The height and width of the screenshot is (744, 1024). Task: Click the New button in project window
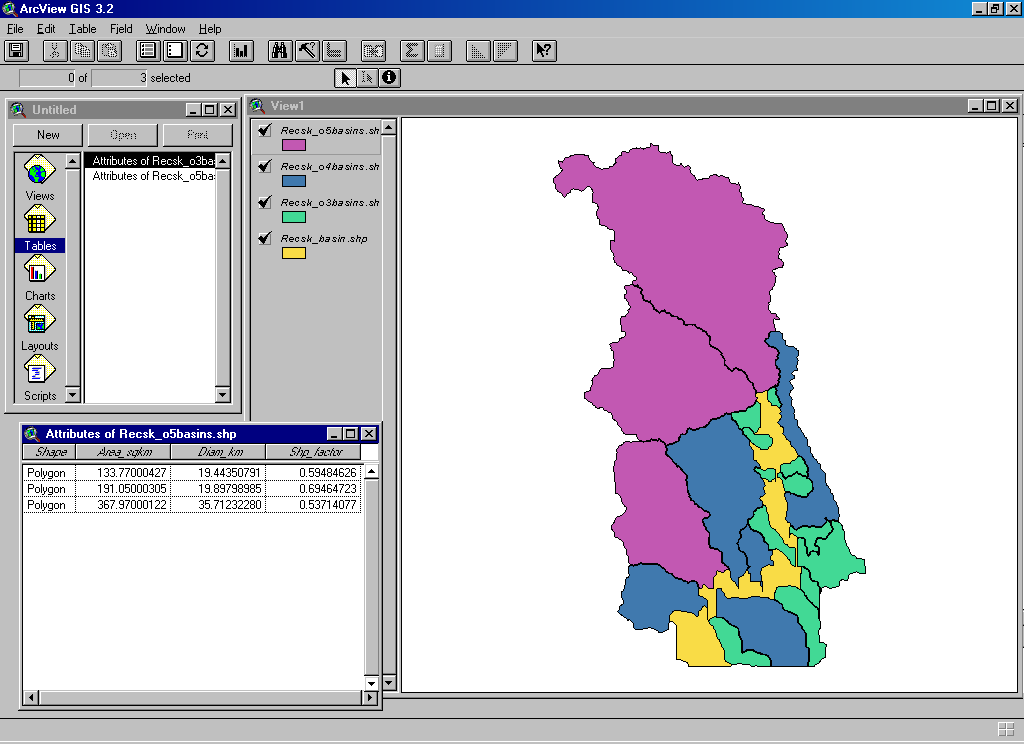click(48, 135)
